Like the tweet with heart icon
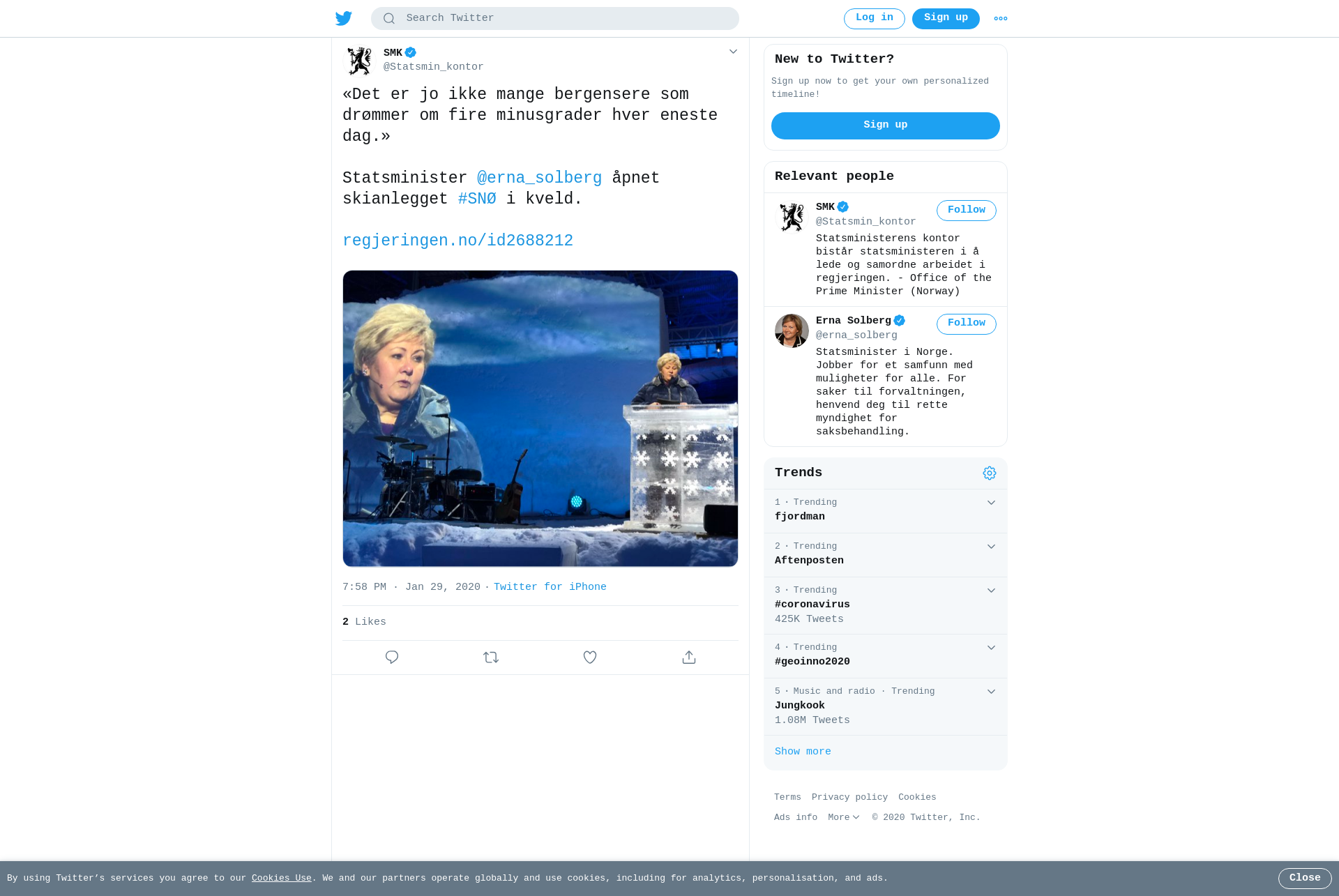This screenshot has height=896, width=1339. click(590, 658)
